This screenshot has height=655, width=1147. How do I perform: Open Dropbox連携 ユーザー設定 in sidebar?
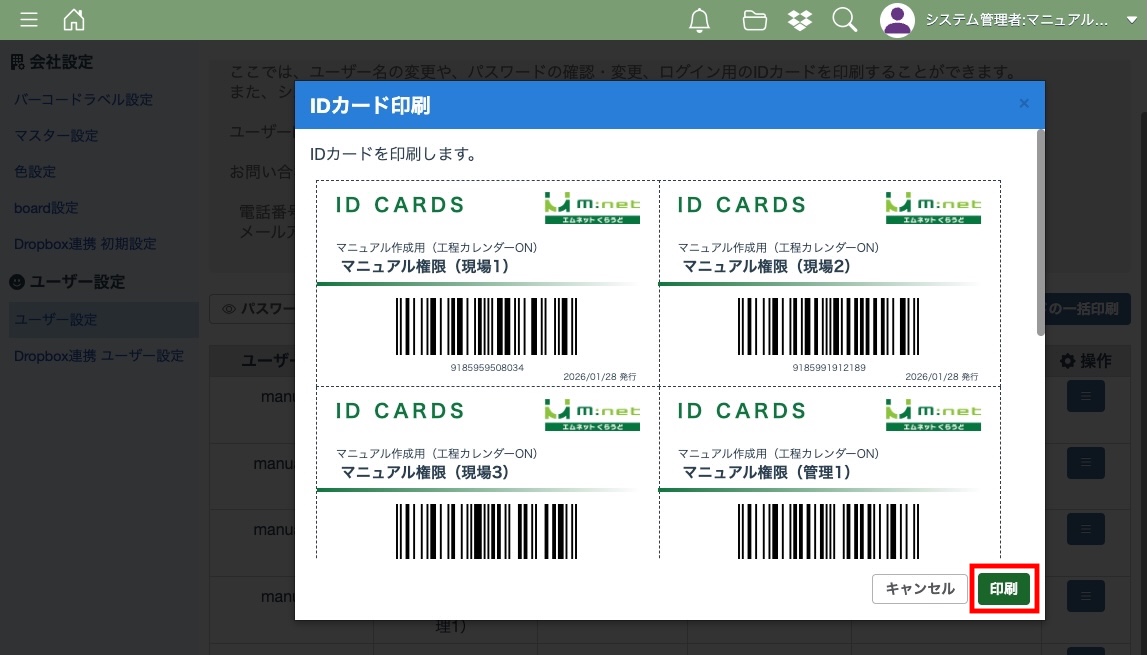(x=99, y=356)
